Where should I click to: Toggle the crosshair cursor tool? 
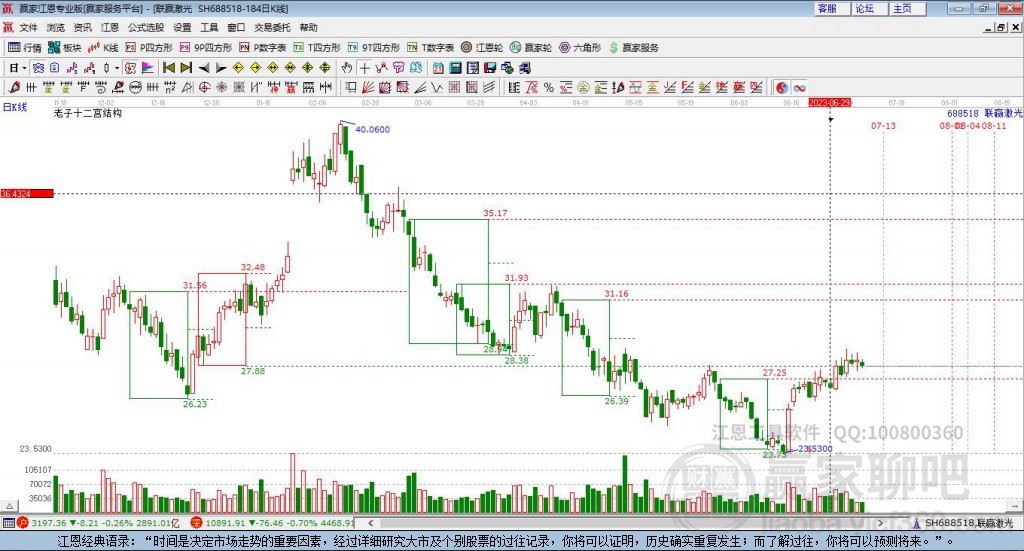[x=364, y=68]
